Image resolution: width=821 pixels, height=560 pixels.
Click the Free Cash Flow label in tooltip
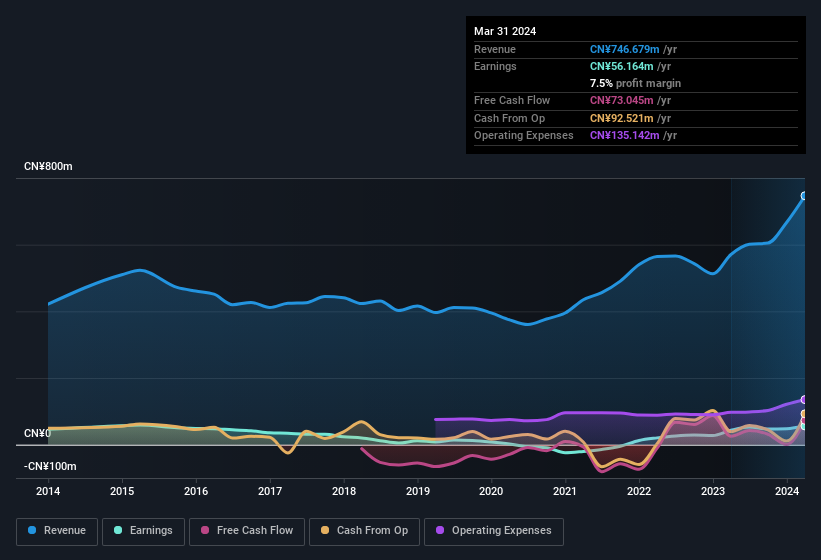coord(512,100)
